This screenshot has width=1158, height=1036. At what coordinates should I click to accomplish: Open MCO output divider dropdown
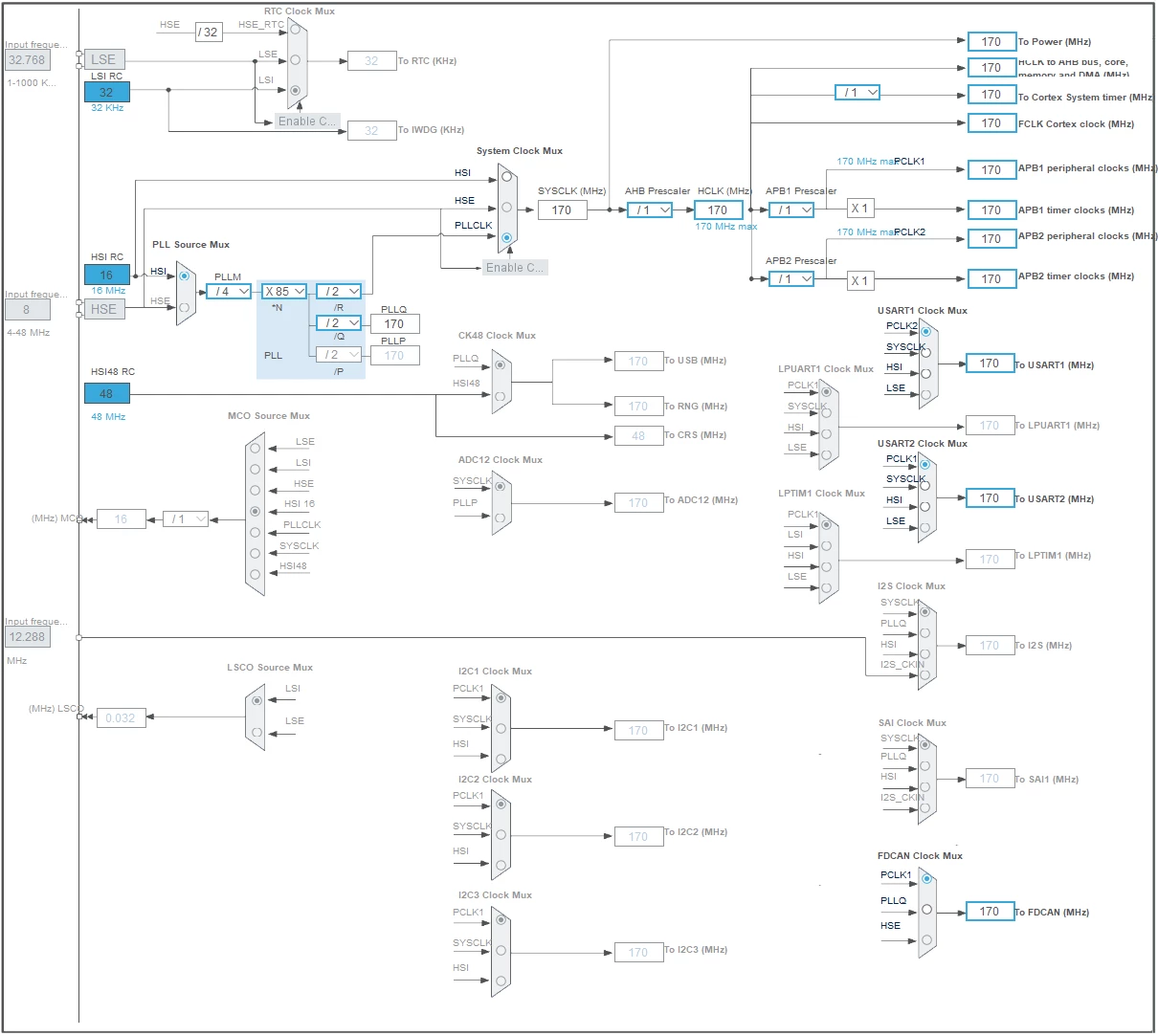coord(186,518)
